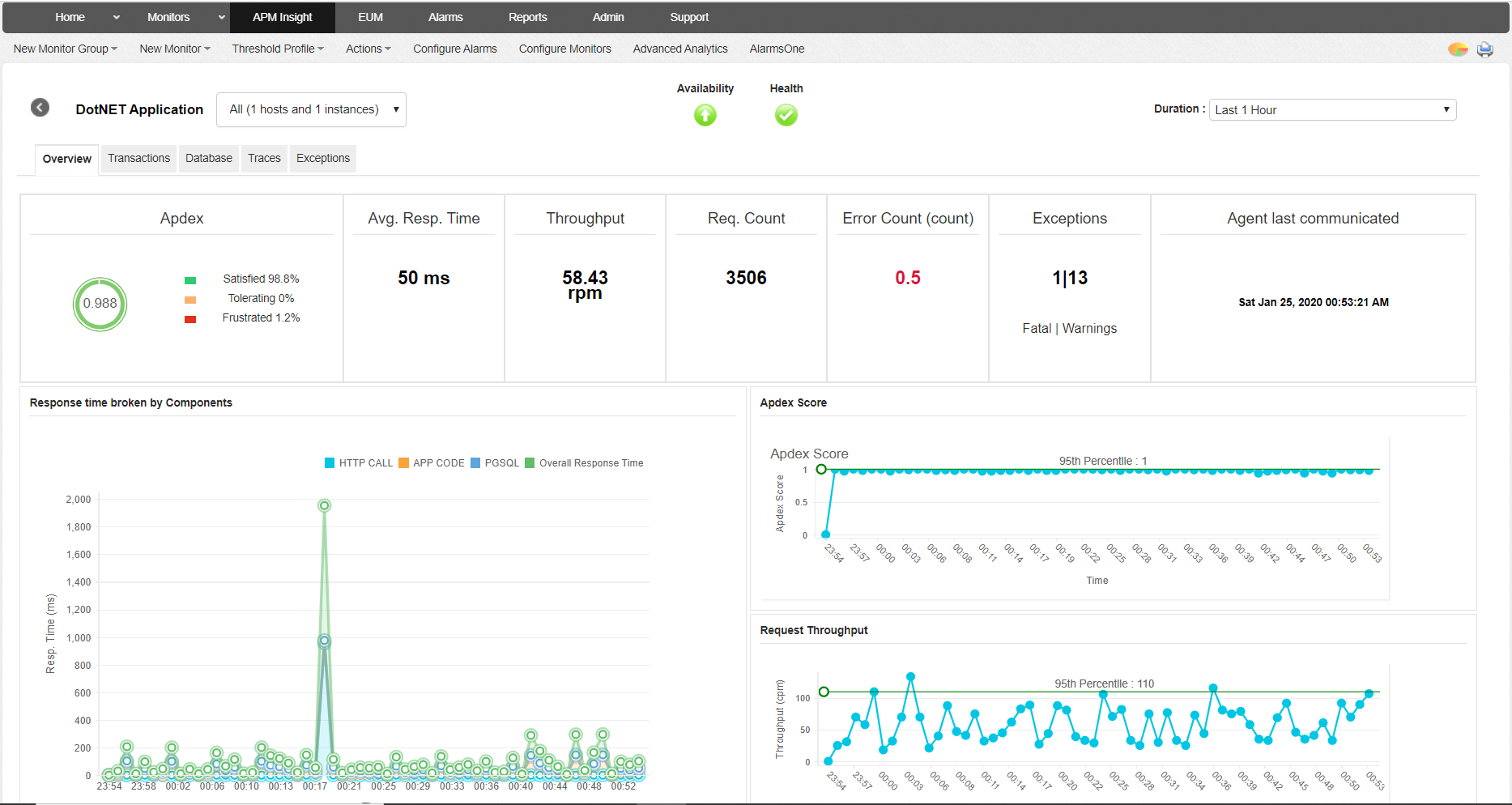
Task: Open the hosts and instances dropdown
Action: (311, 109)
